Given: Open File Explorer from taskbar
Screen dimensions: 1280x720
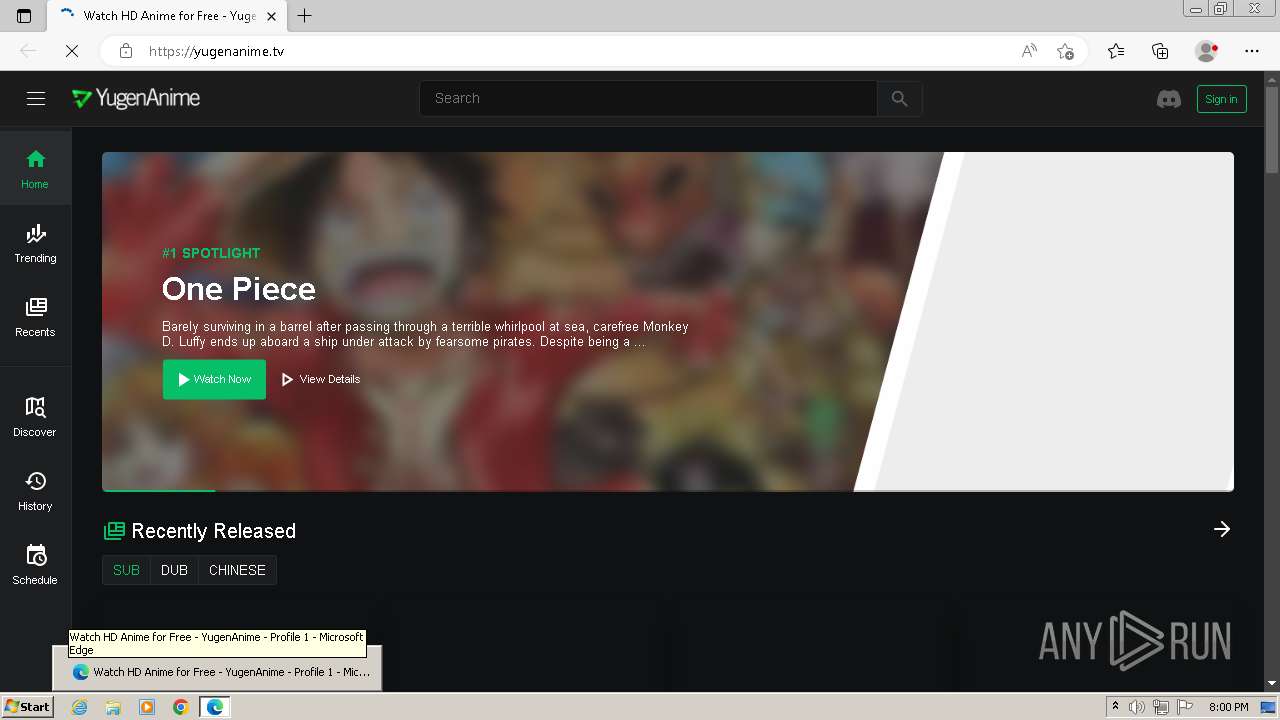Looking at the screenshot, I should (x=113, y=707).
